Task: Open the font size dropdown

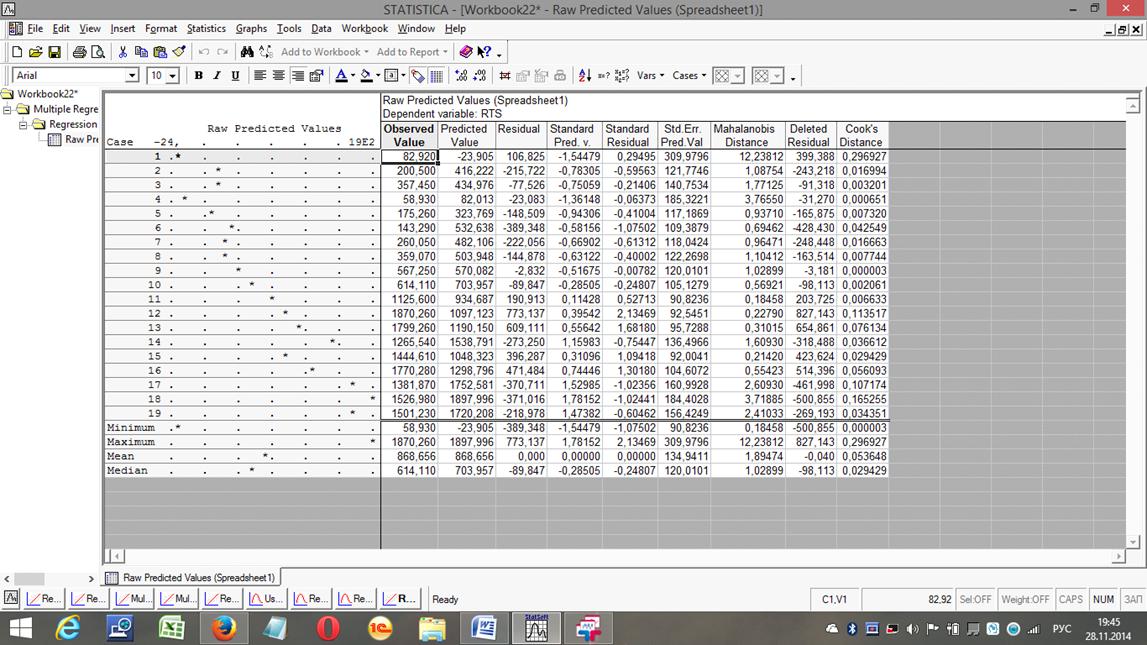Action: [172, 76]
